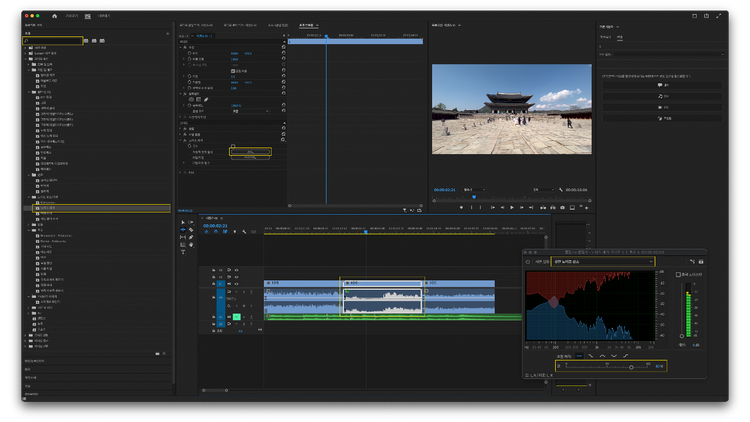Open the preset dropdown in the denoise effect window
The width and height of the screenshot is (750, 422).
(602, 262)
